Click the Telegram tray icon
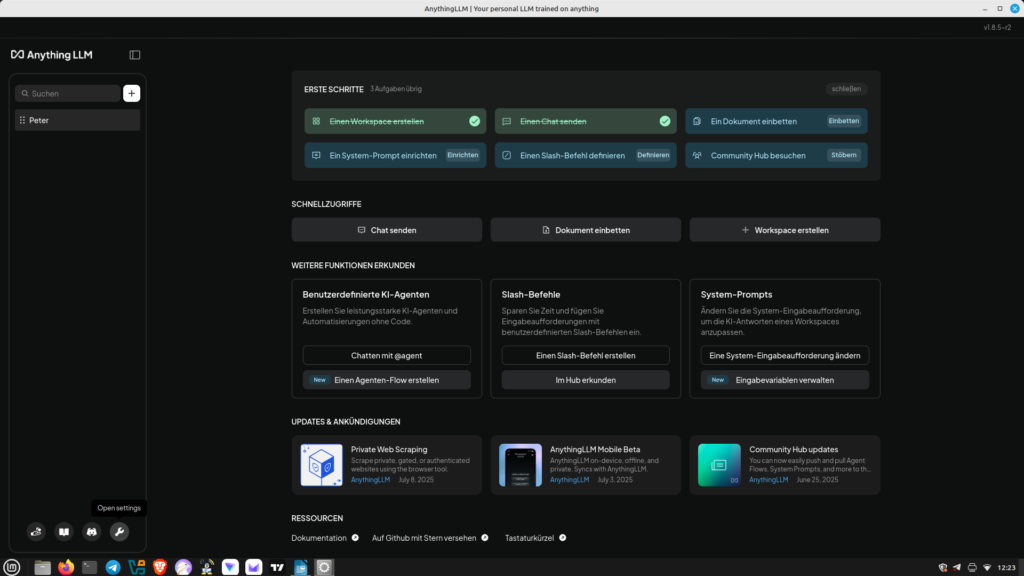This screenshot has width=1024, height=576. click(957, 568)
